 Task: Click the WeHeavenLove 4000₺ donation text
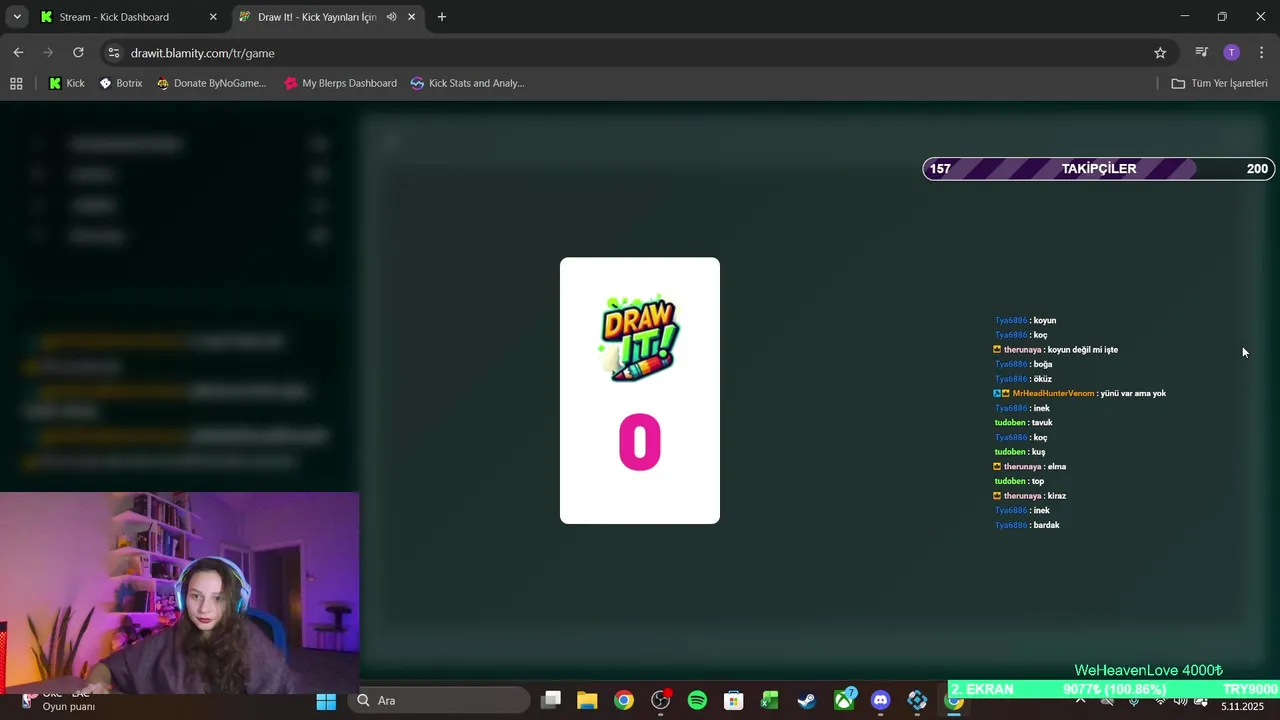pyautogui.click(x=1149, y=670)
